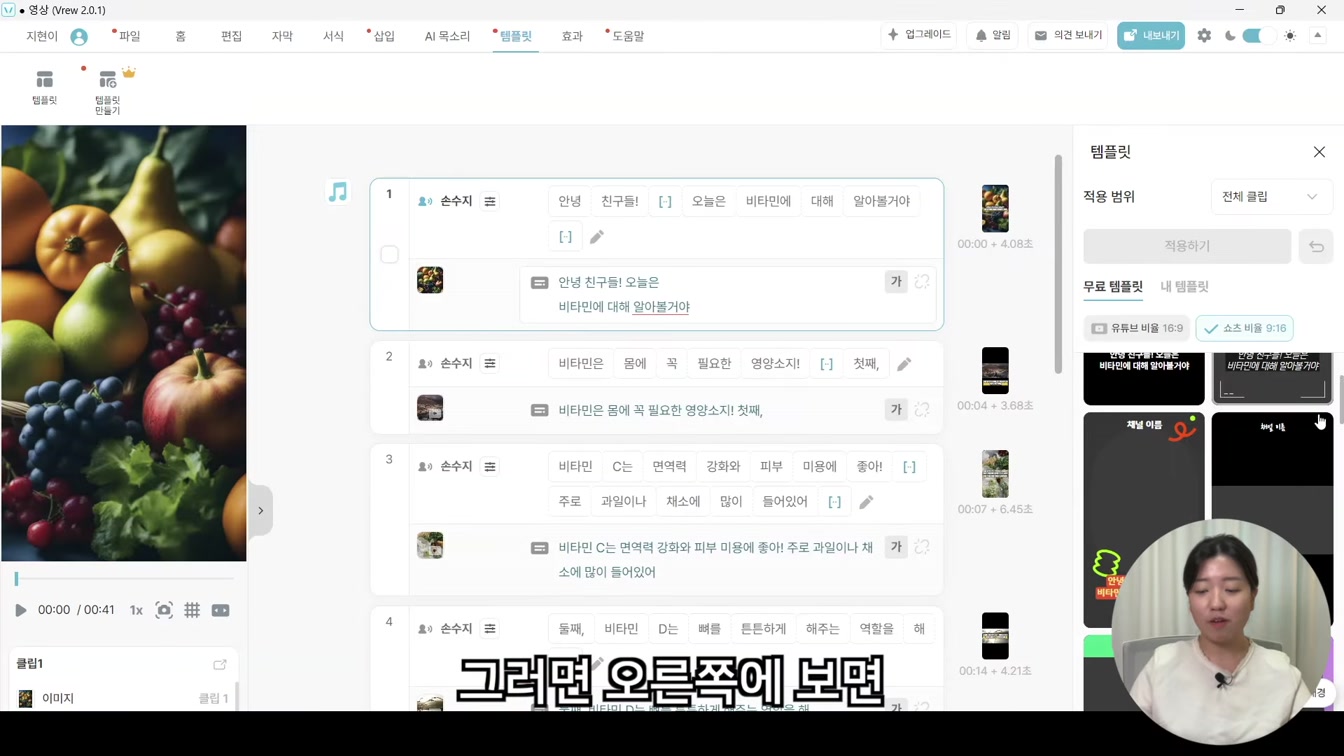Edit clip 2 words with pencil icon

point(904,364)
